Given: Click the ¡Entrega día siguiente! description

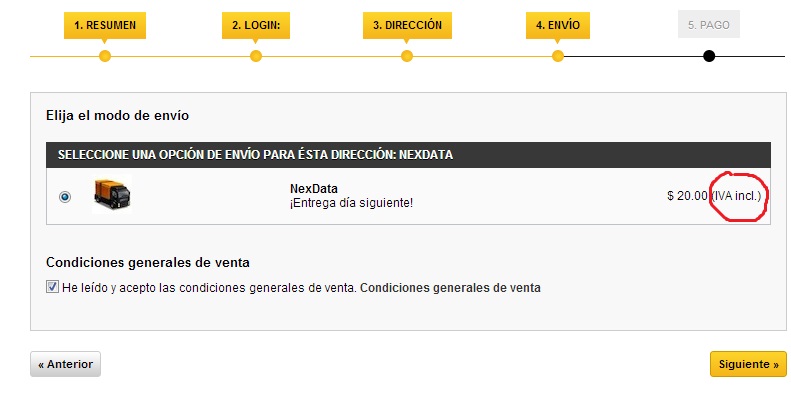Looking at the screenshot, I should click(x=351, y=203).
